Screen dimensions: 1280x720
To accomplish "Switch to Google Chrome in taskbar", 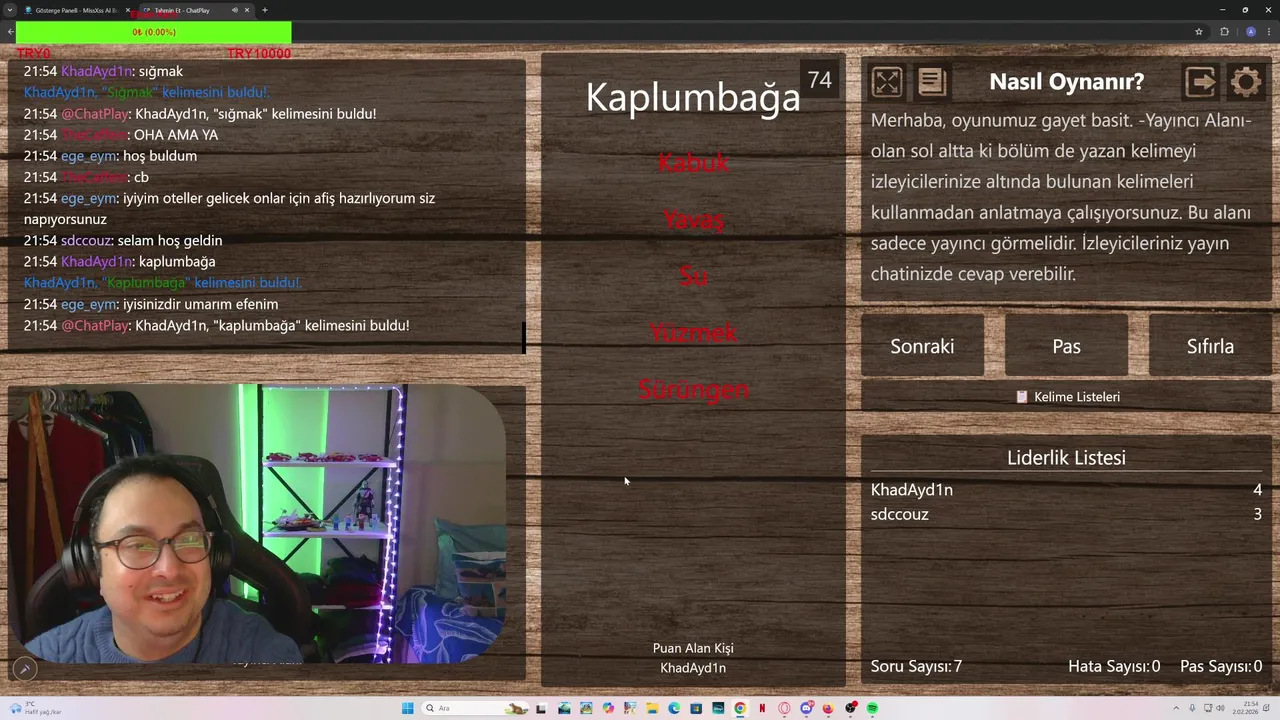I will pos(740,708).
